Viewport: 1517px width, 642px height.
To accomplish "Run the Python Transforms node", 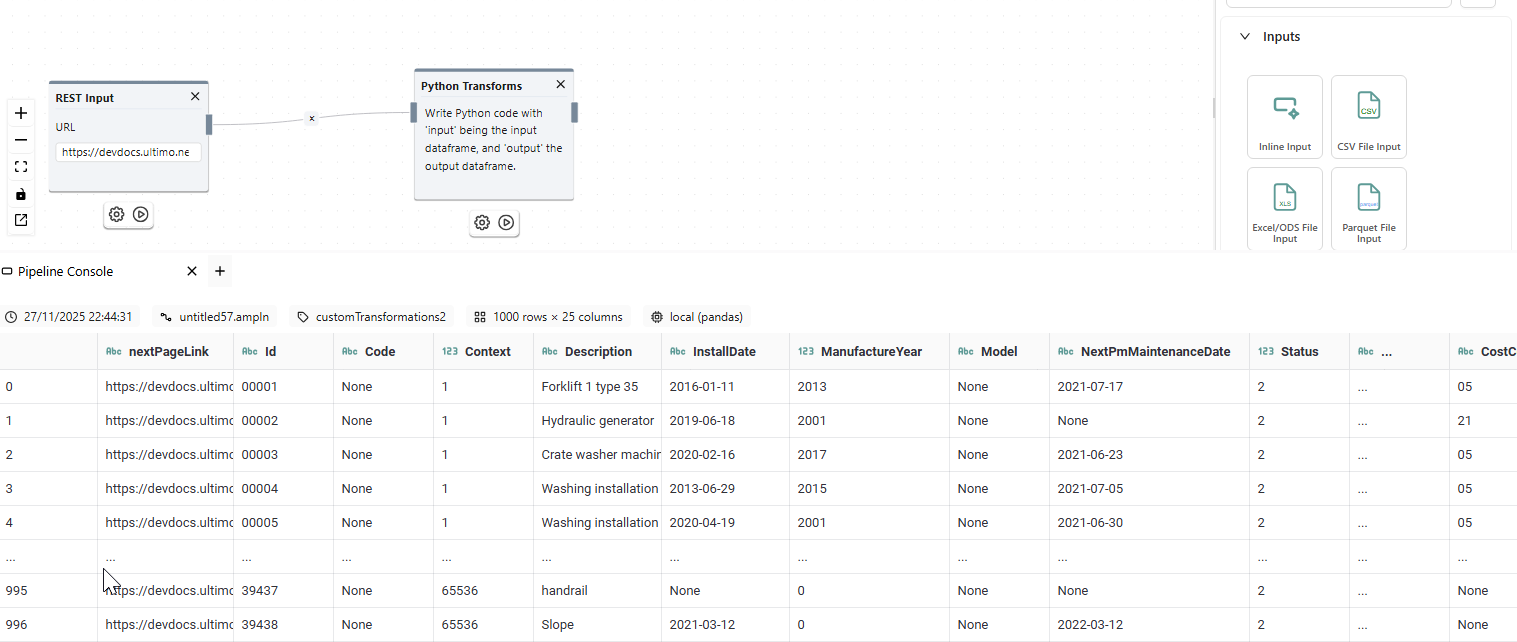I will pos(507,223).
